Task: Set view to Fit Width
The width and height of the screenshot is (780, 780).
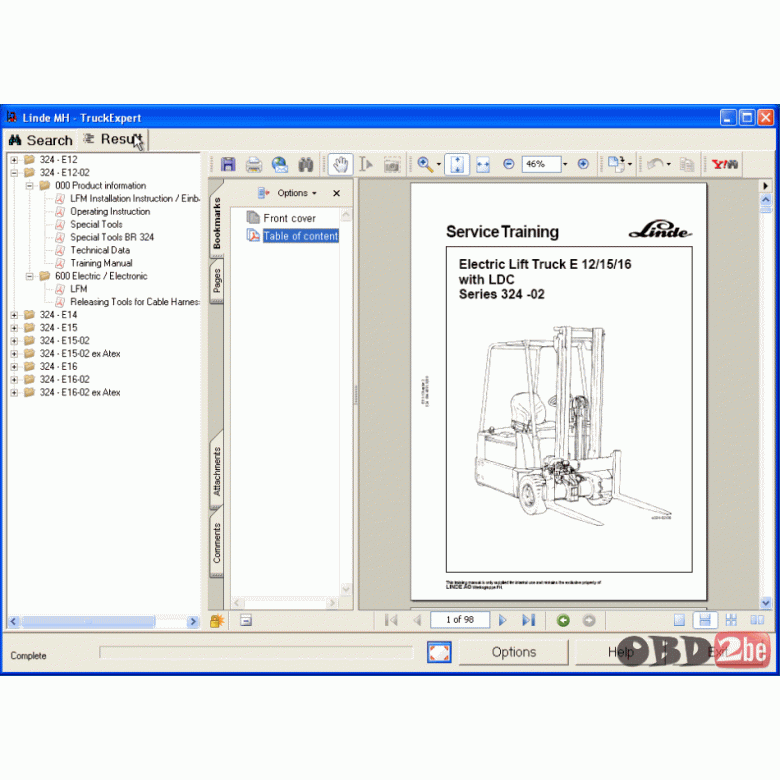Action: pyautogui.click(x=483, y=164)
